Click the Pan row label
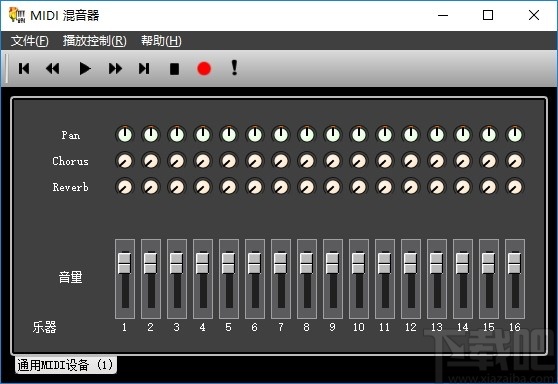 coord(70,135)
